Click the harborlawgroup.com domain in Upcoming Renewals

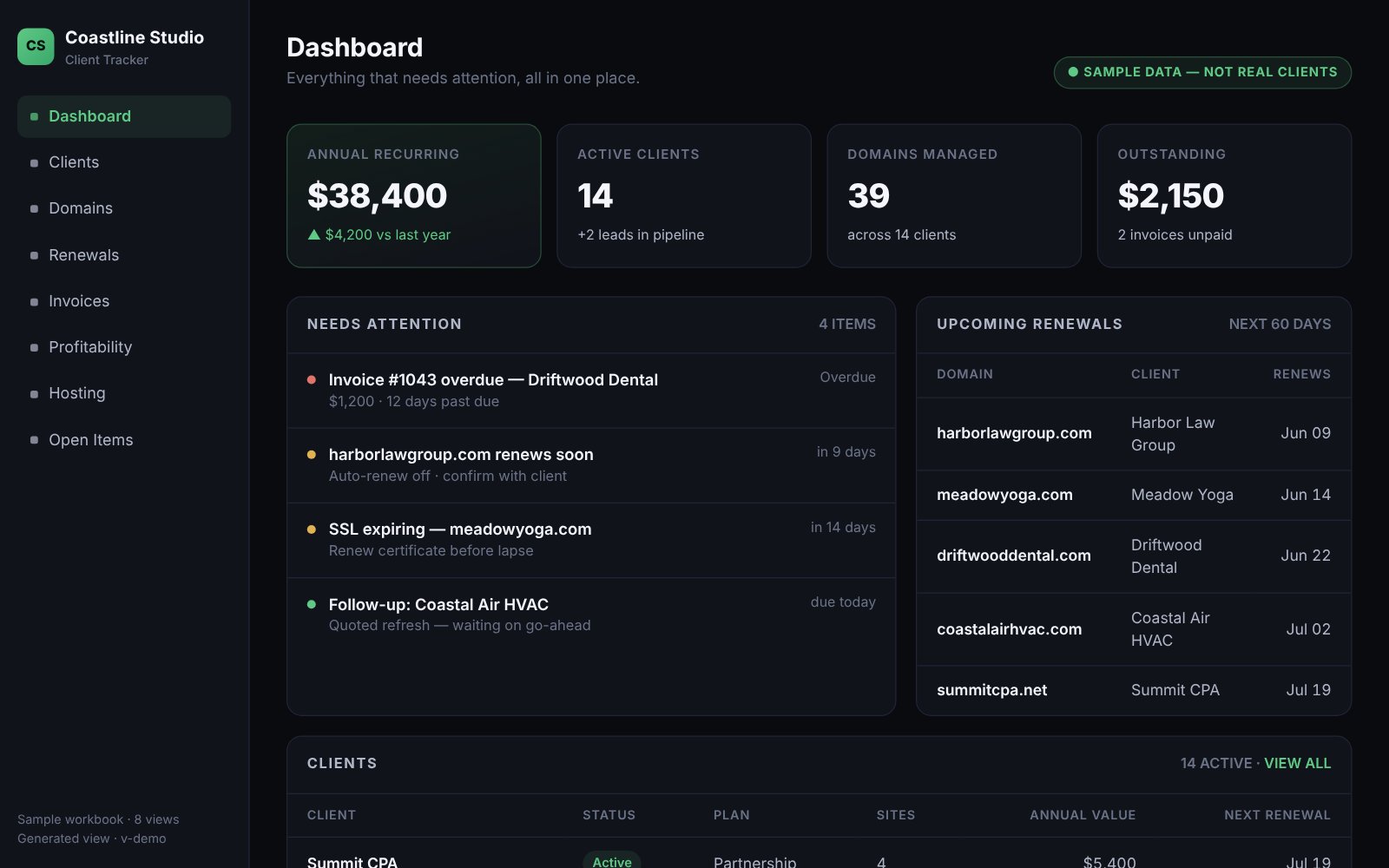(1014, 433)
